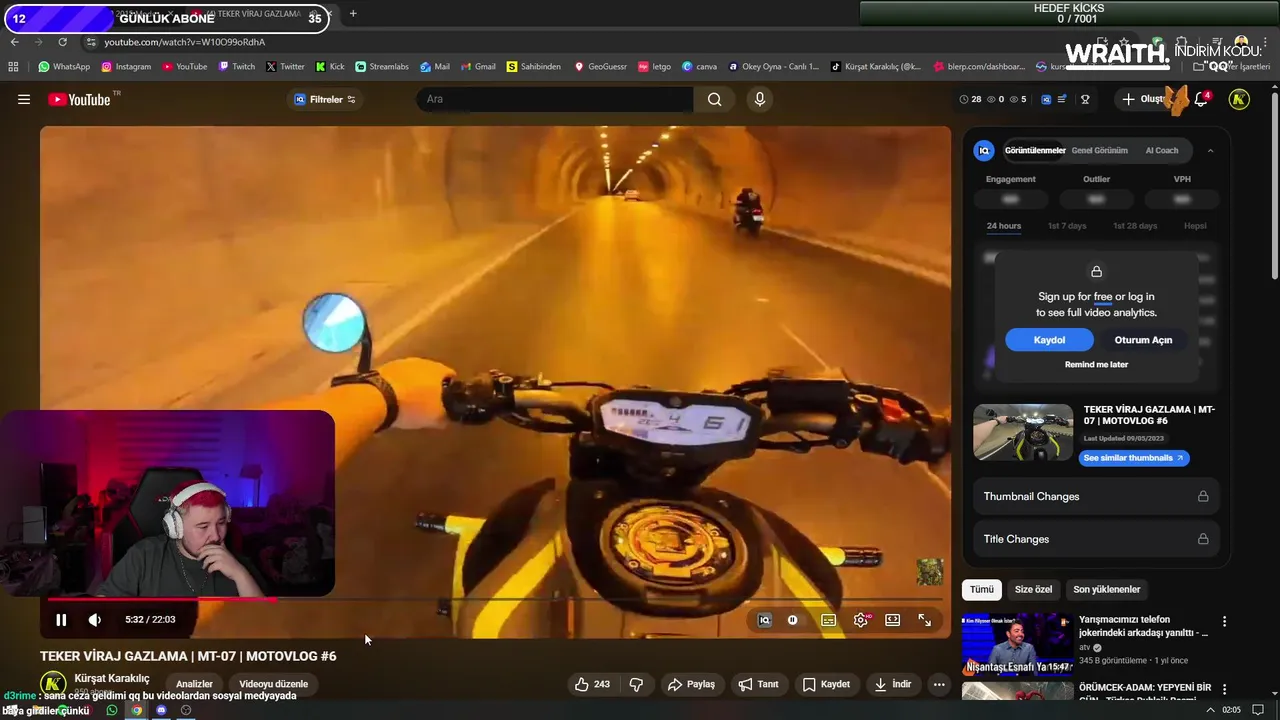Click the blue vidIQ icon in header
Viewport: 1280px width, 720px height.
click(x=1046, y=99)
